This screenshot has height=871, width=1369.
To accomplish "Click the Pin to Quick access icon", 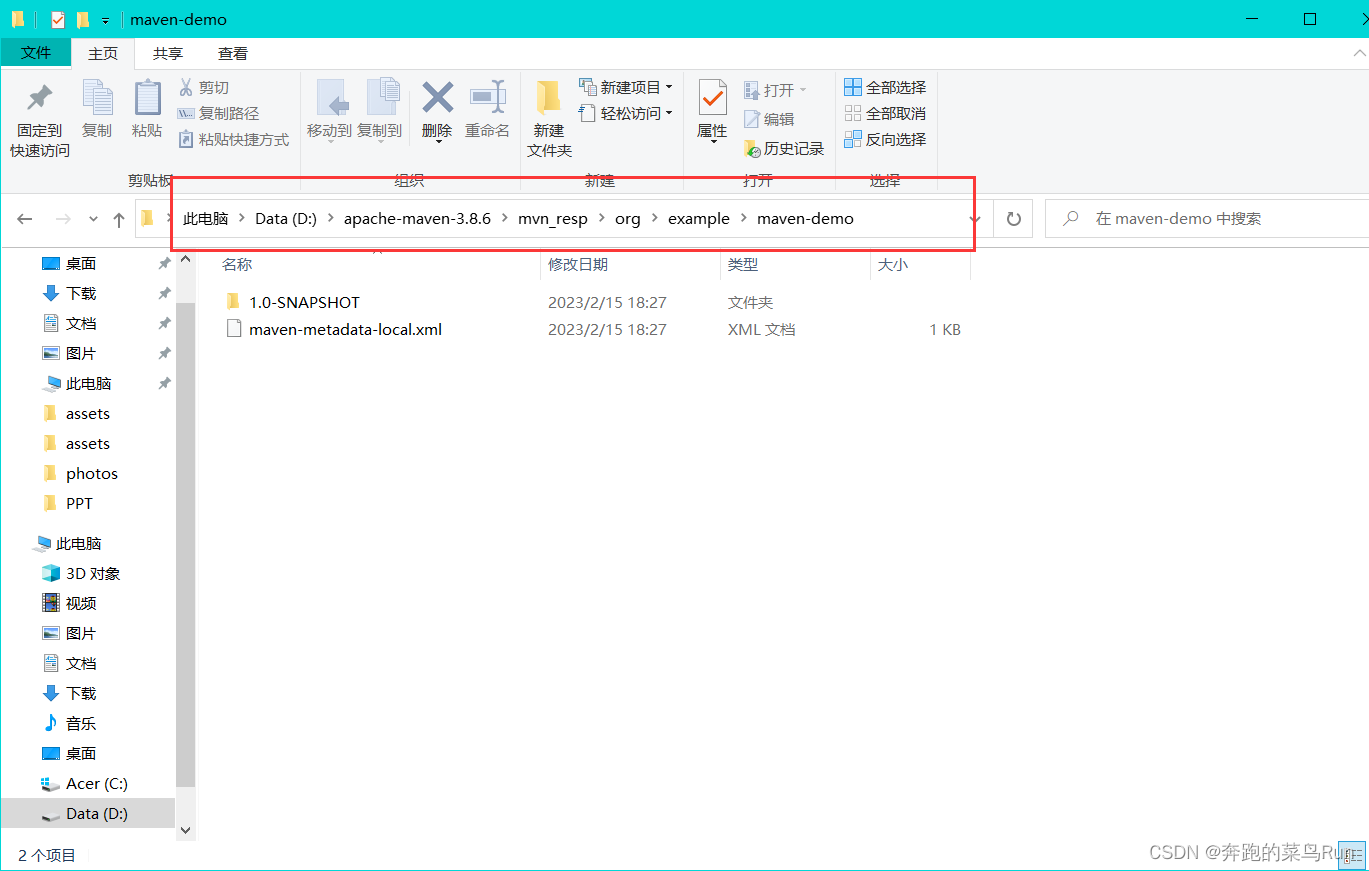I will 40,98.
